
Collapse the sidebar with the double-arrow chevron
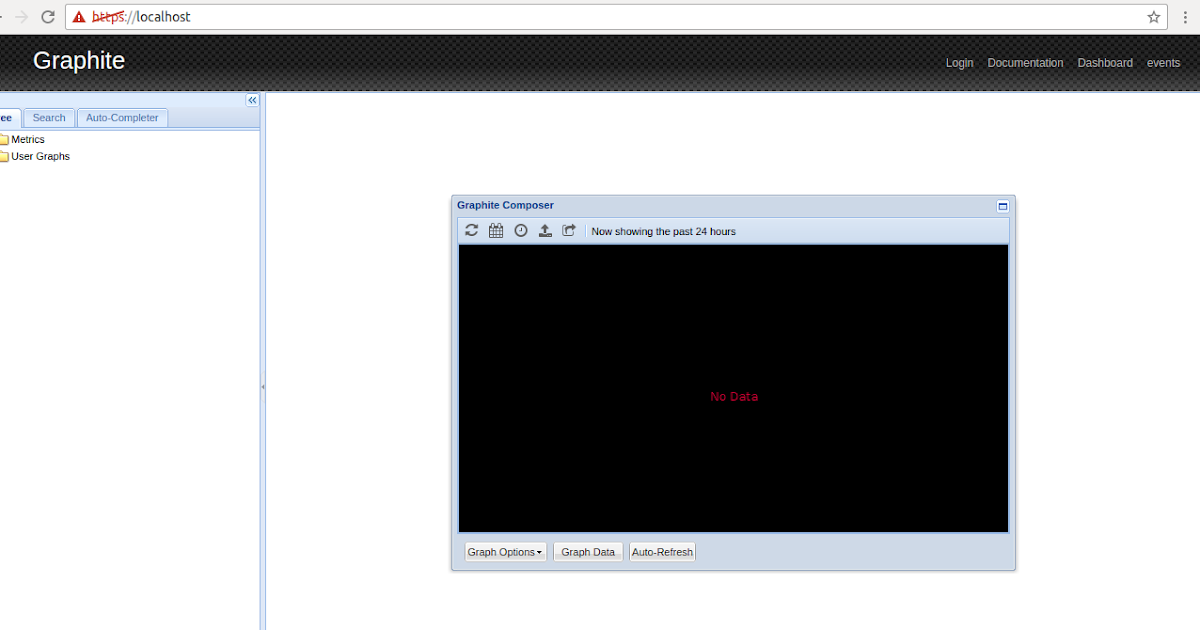252,100
